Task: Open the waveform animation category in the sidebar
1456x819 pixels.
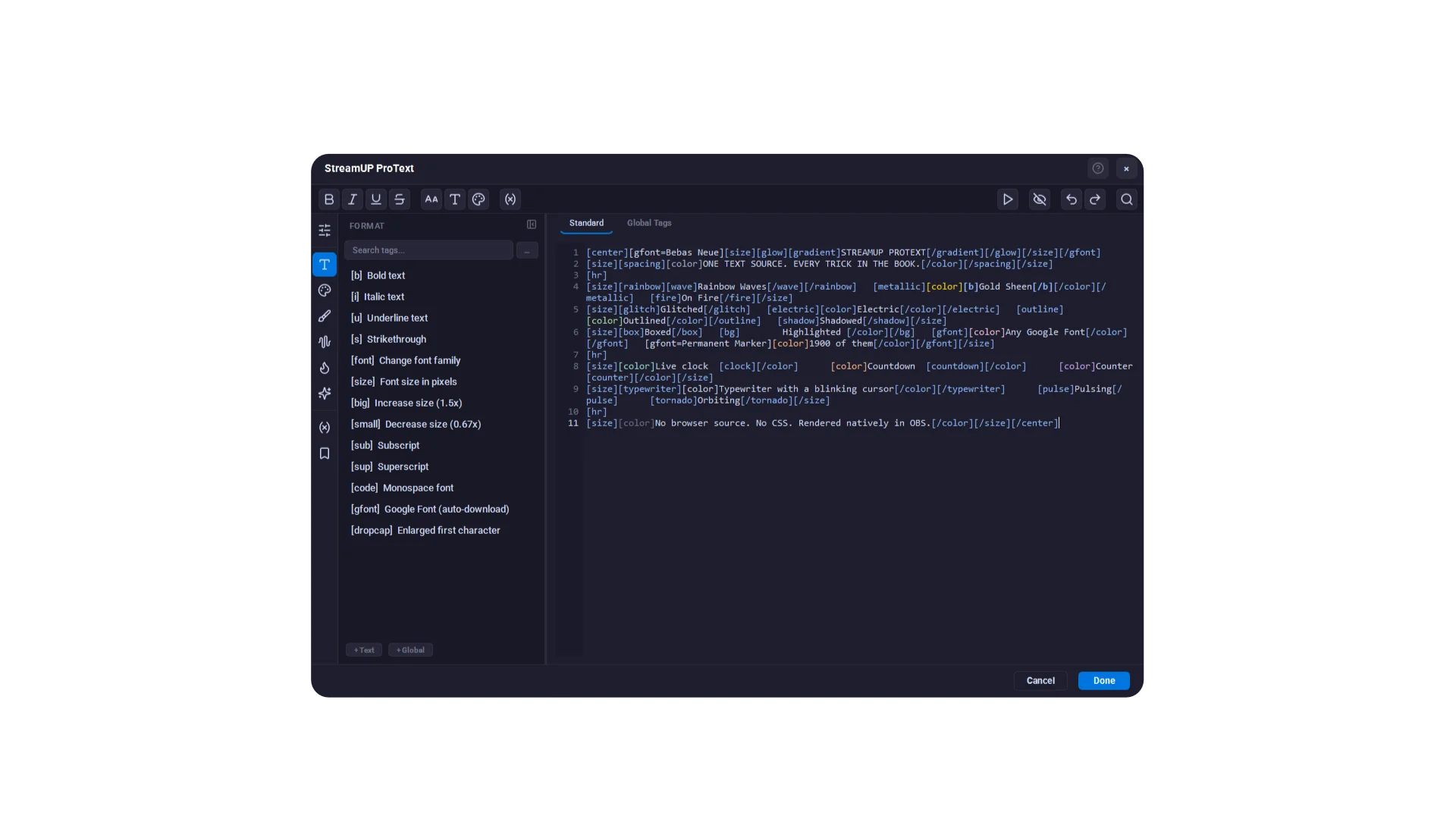Action: [325, 342]
